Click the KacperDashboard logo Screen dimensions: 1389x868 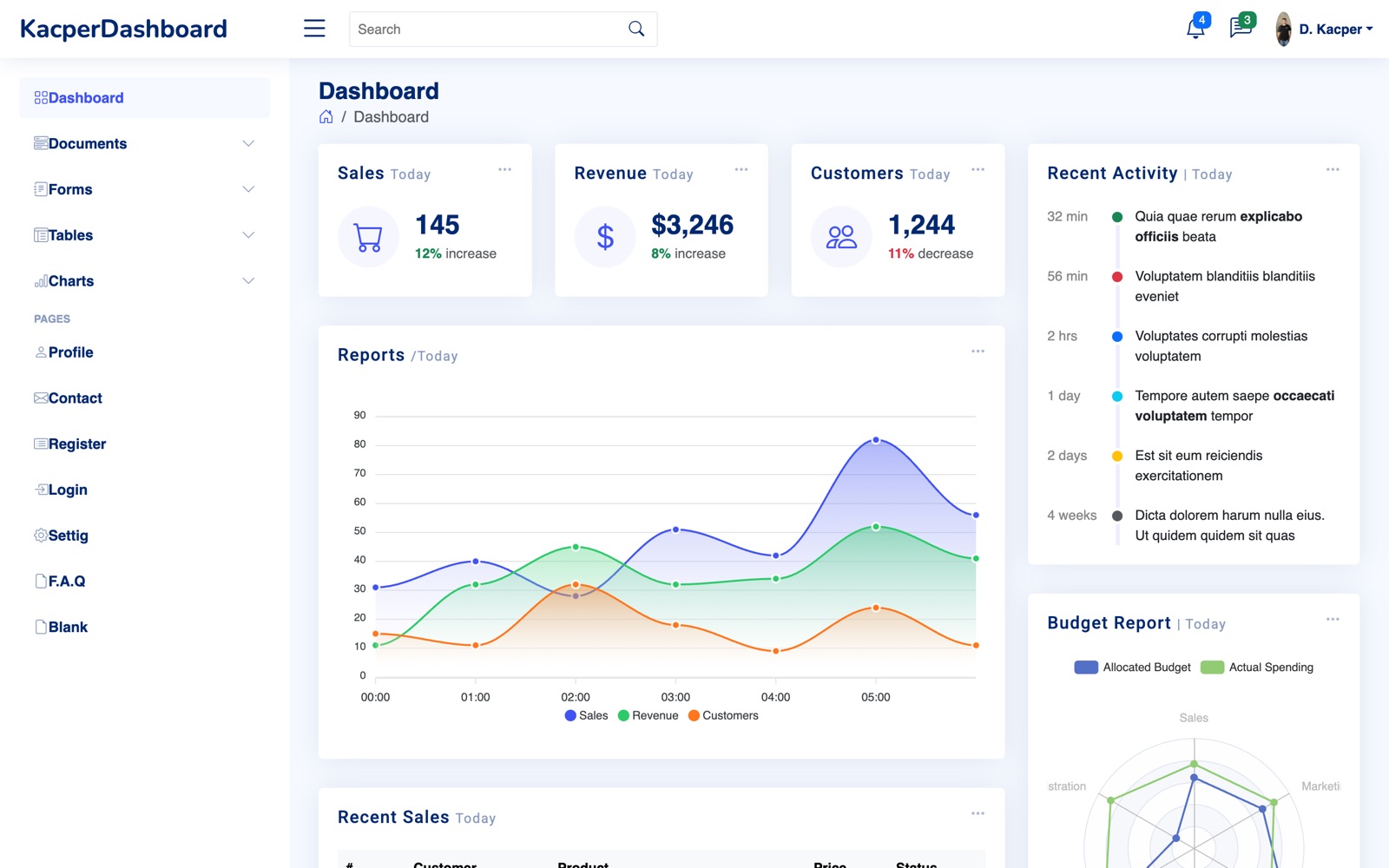tap(123, 29)
